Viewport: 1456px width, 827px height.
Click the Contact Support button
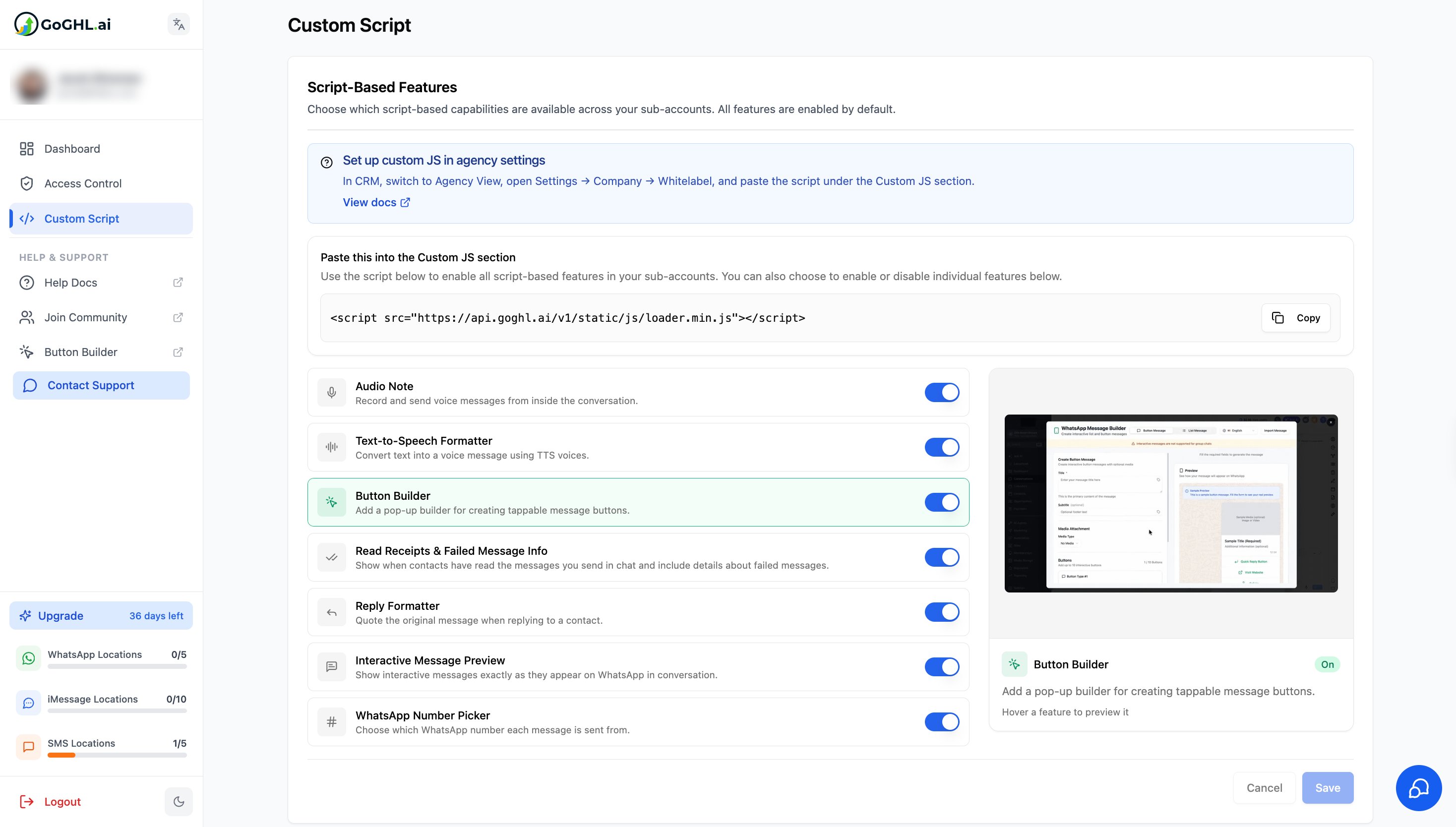101,386
